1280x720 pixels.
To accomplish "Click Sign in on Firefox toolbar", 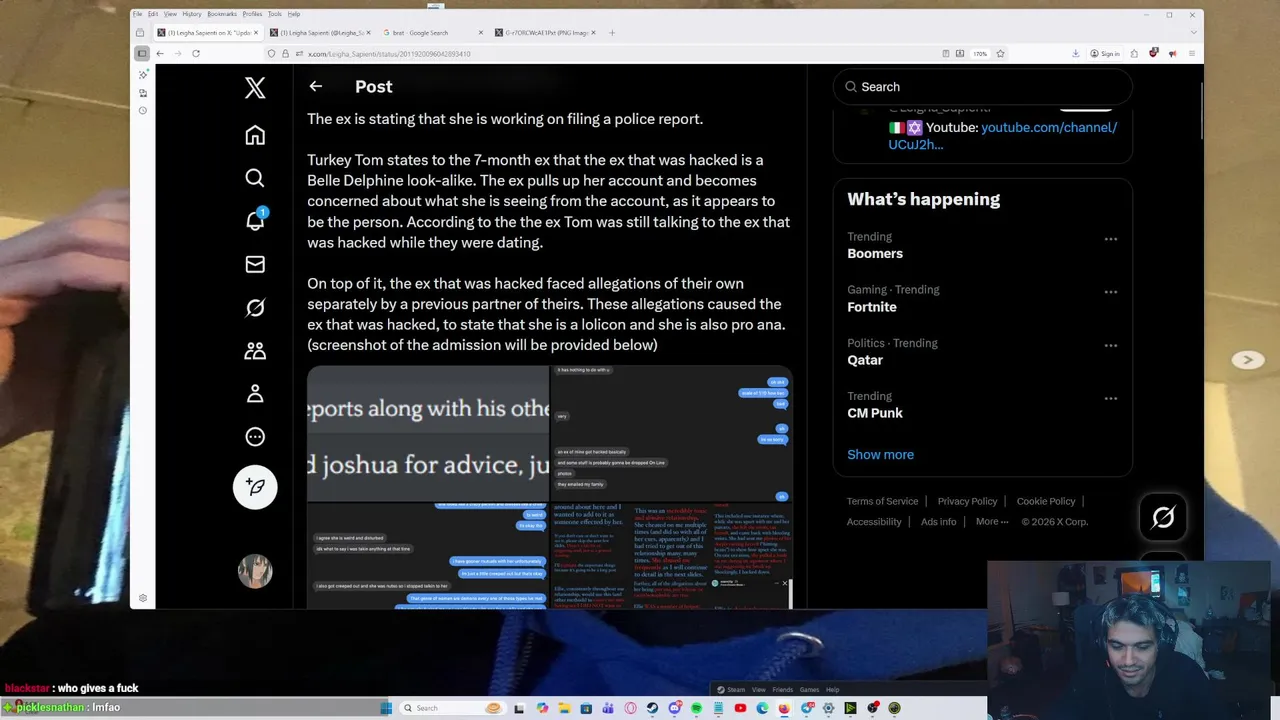I will point(1105,53).
